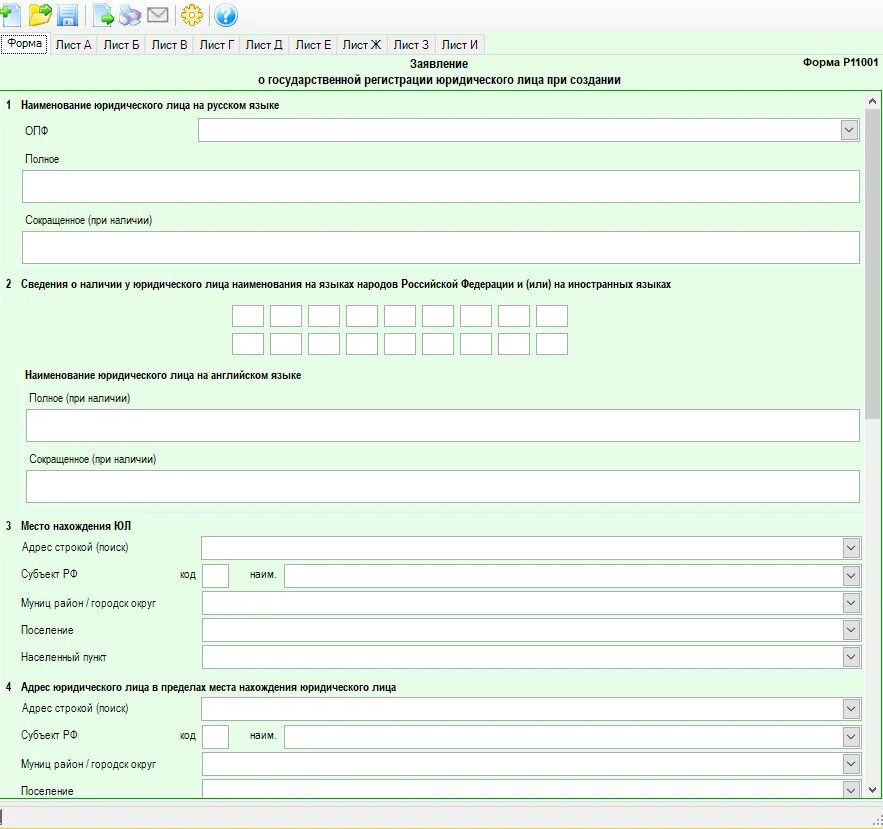The width and height of the screenshot is (883, 829).
Task: Open an existing file via folder icon
Action: (40, 14)
